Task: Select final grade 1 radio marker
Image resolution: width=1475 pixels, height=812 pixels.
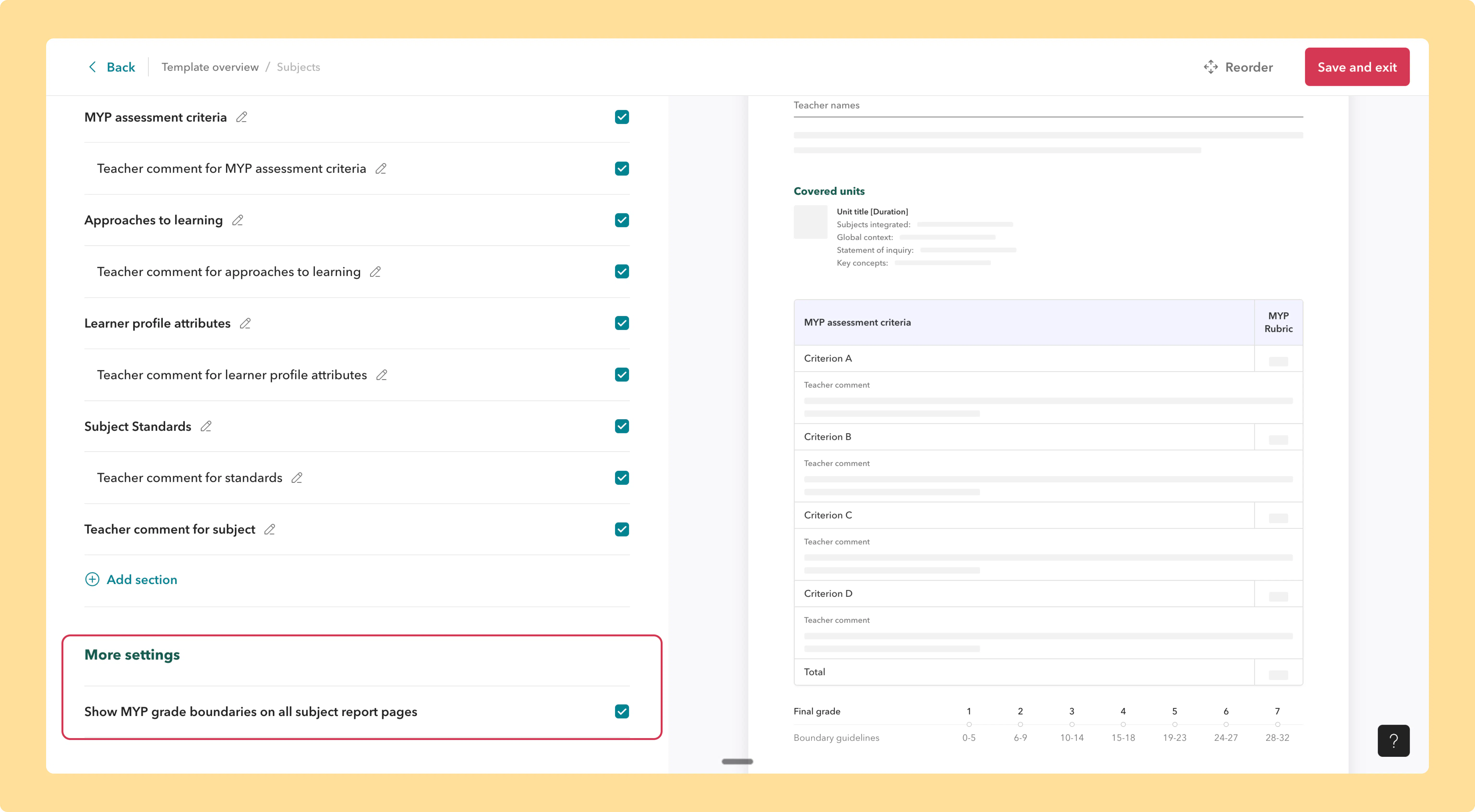Action: click(969, 724)
